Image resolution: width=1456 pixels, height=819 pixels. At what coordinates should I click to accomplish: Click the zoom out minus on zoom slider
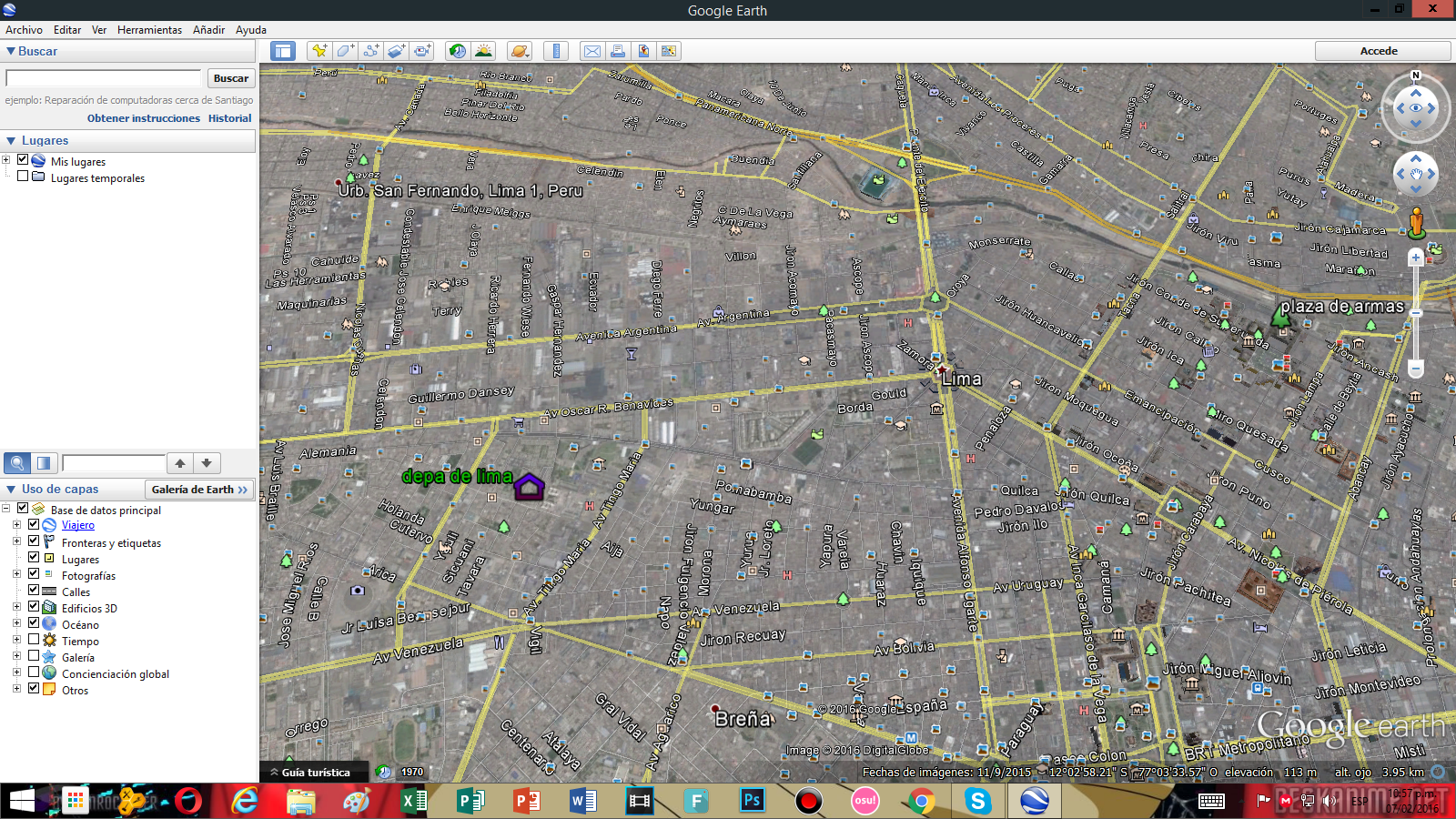point(1415,369)
